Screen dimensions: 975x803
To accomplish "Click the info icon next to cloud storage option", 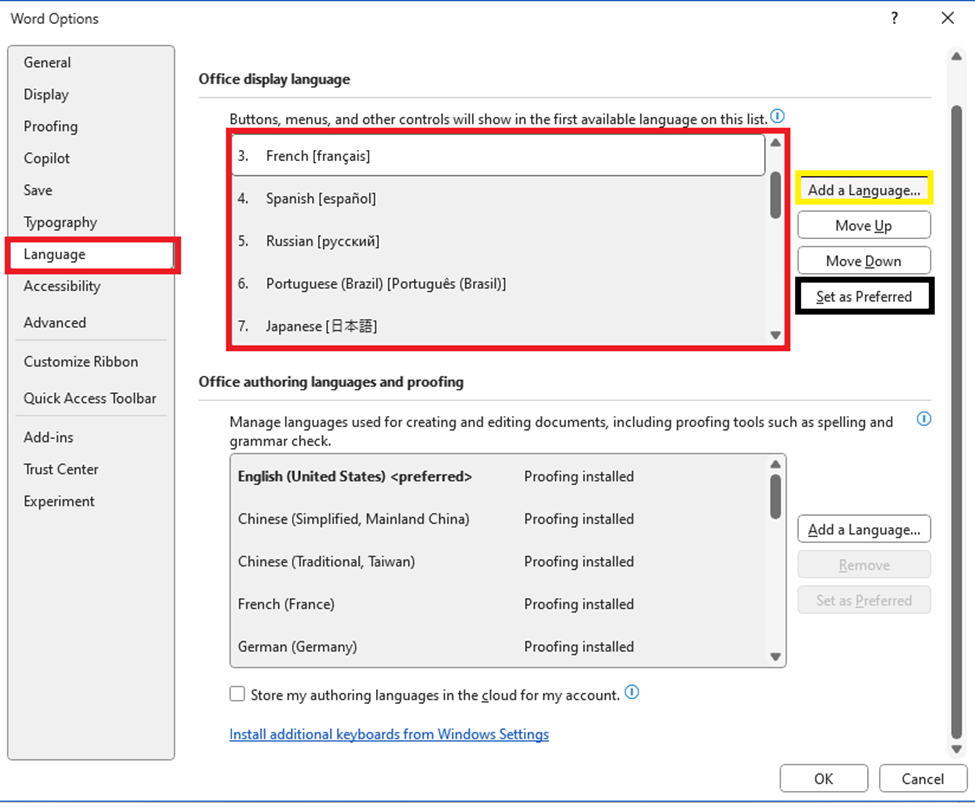I will [x=632, y=692].
